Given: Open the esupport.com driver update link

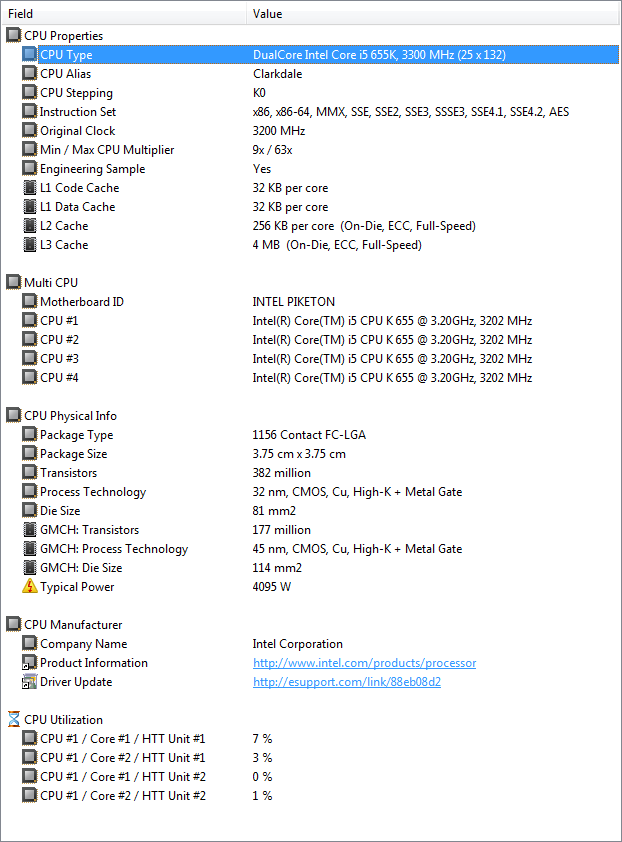Looking at the screenshot, I should point(346,682).
